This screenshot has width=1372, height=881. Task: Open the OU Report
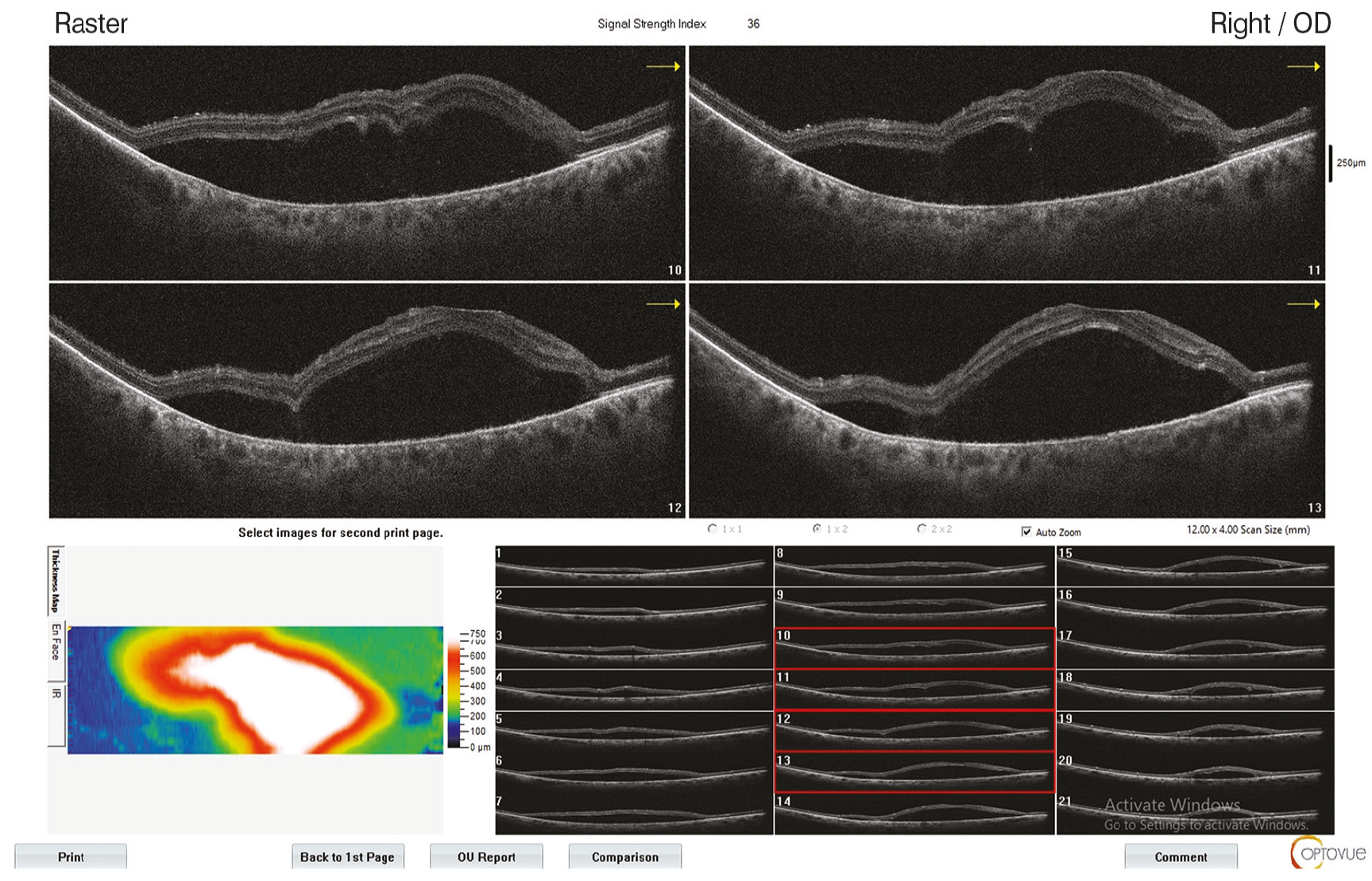tap(486, 856)
